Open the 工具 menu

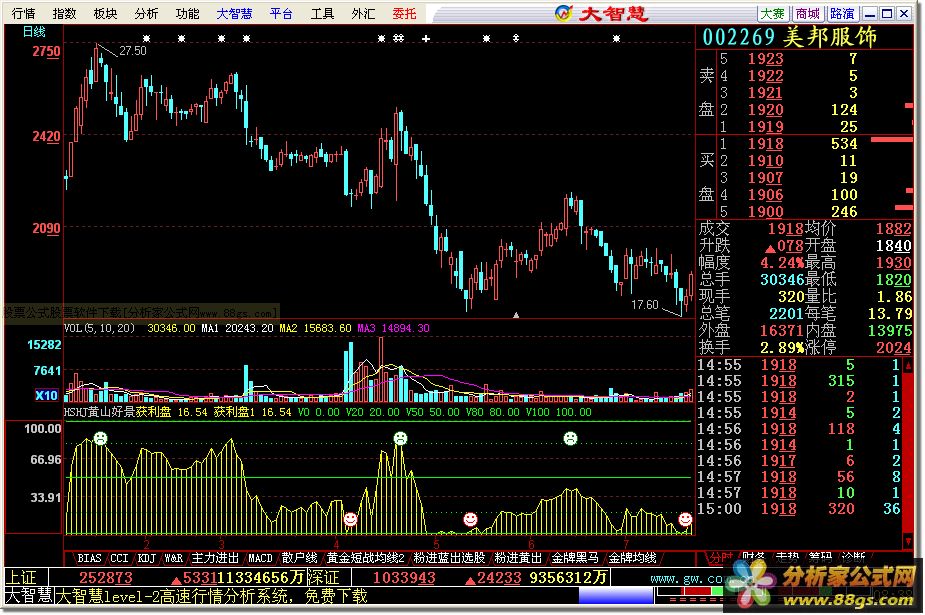click(322, 13)
